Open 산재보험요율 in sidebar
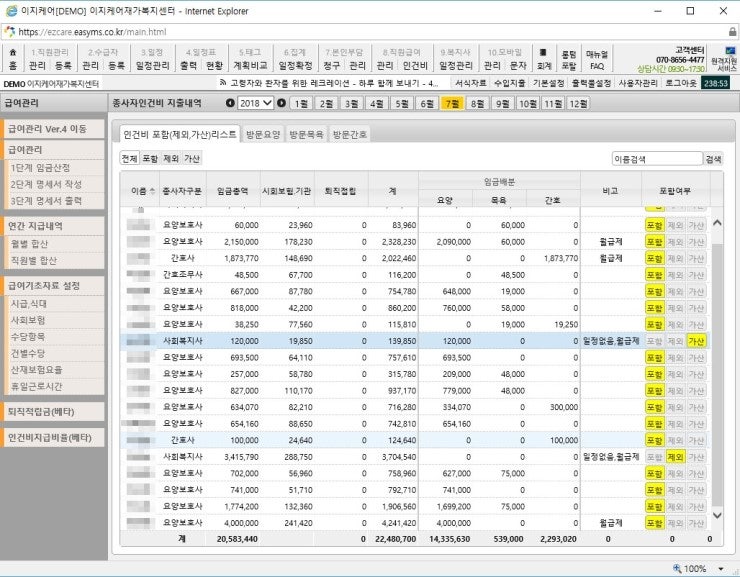 [56, 370]
